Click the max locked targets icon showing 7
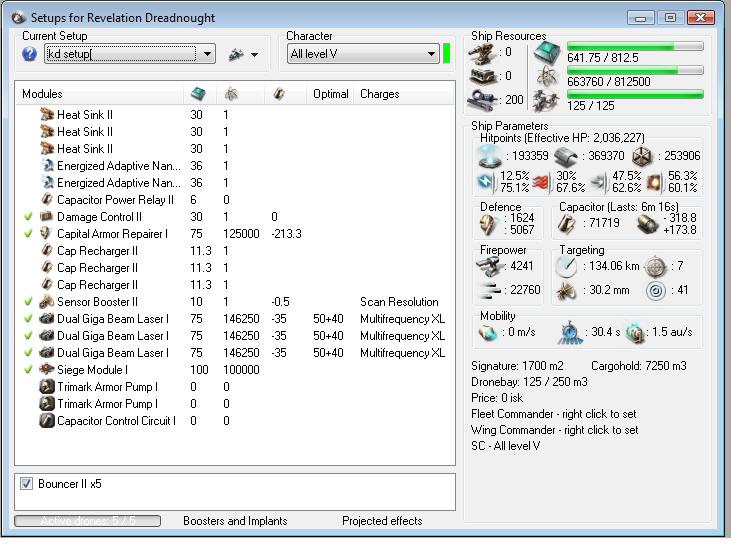731x545 pixels. [655, 267]
